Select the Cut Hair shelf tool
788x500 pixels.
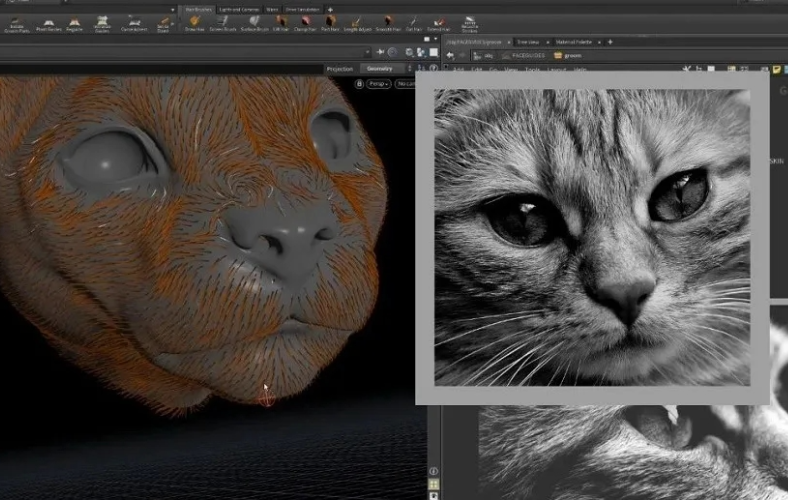point(413,23)
